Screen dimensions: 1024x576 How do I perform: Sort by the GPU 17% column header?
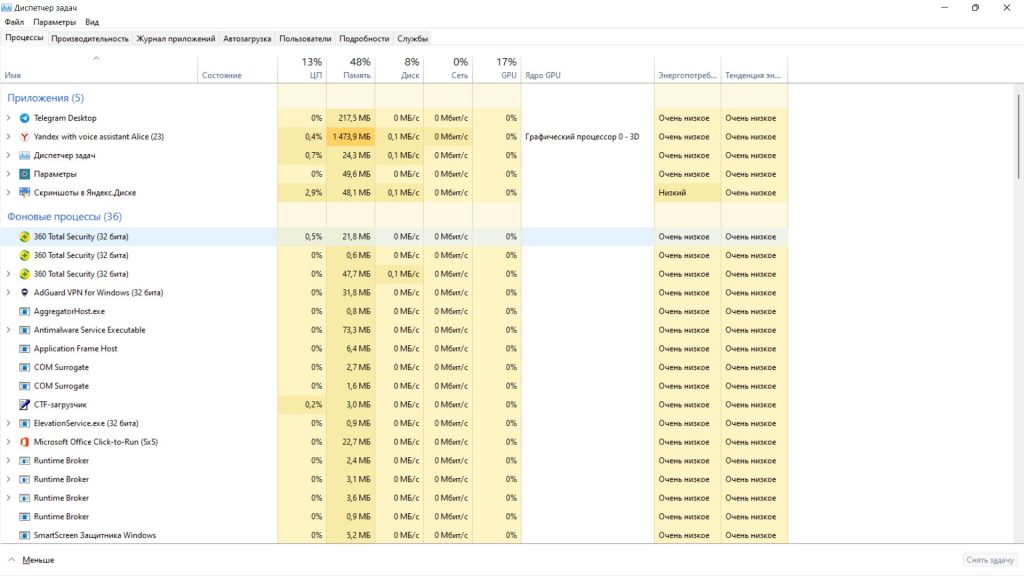click(497, 69)
